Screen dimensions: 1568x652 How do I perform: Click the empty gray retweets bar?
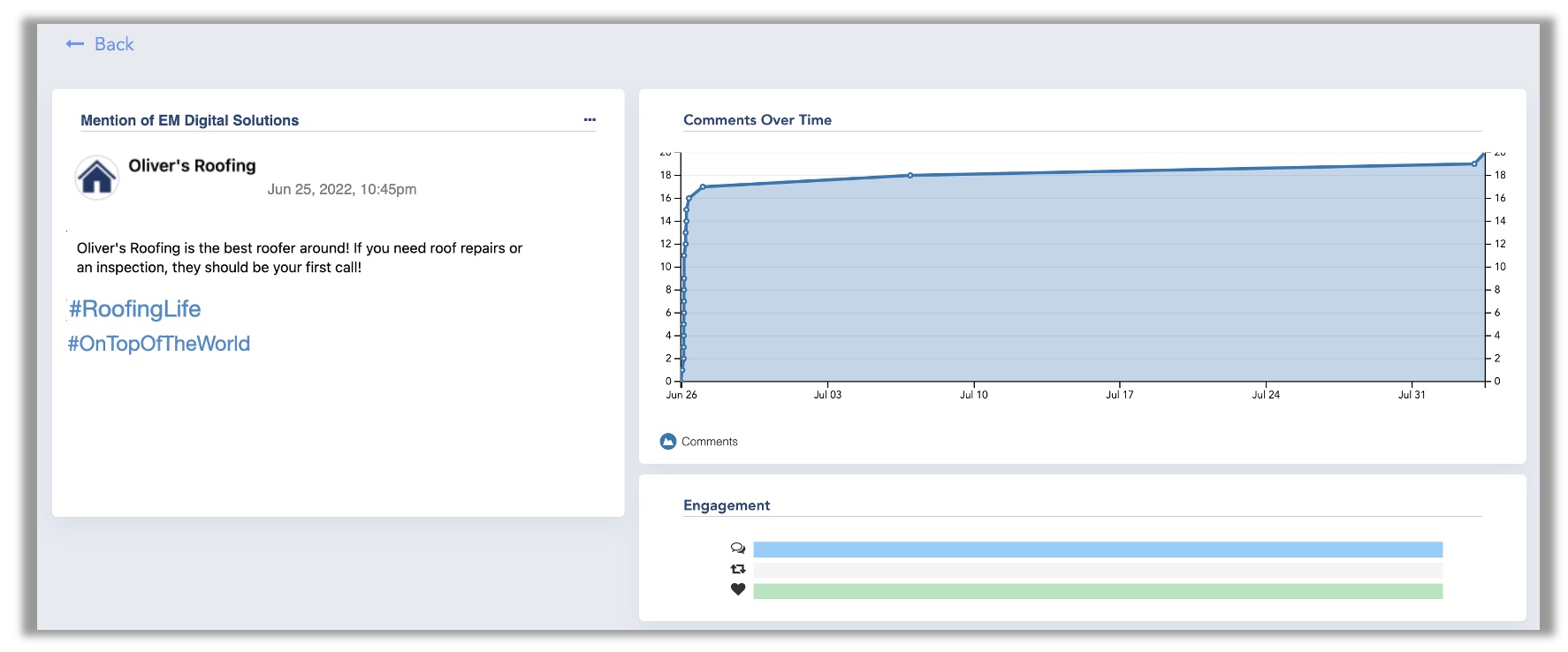click(x=1097, y=571)
